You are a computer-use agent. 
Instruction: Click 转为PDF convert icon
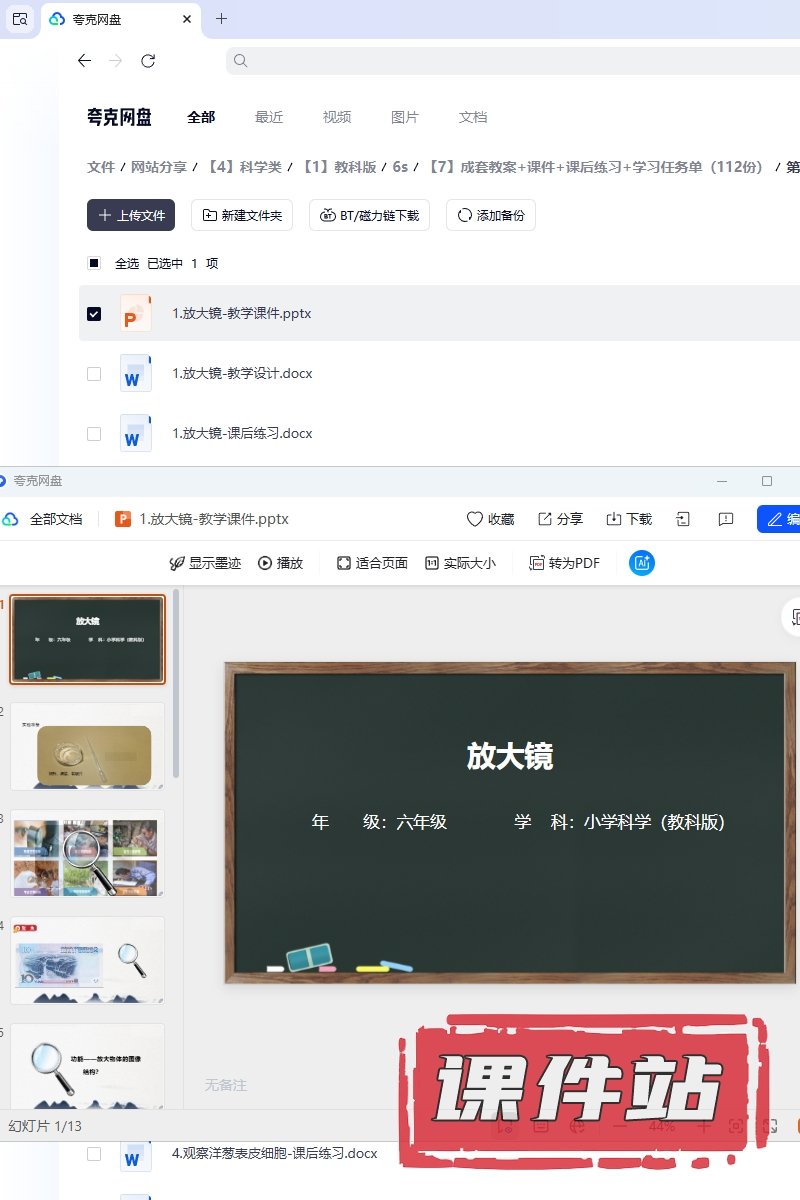(537, 563)
